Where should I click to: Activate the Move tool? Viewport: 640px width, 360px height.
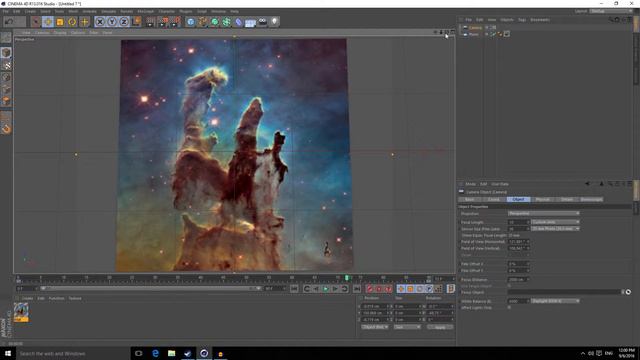pos(48,22)
